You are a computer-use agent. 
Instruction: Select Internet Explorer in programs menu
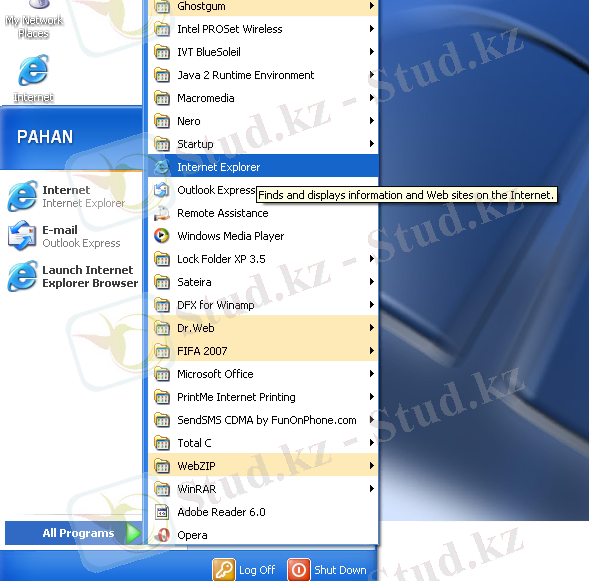tap(263, 167)
